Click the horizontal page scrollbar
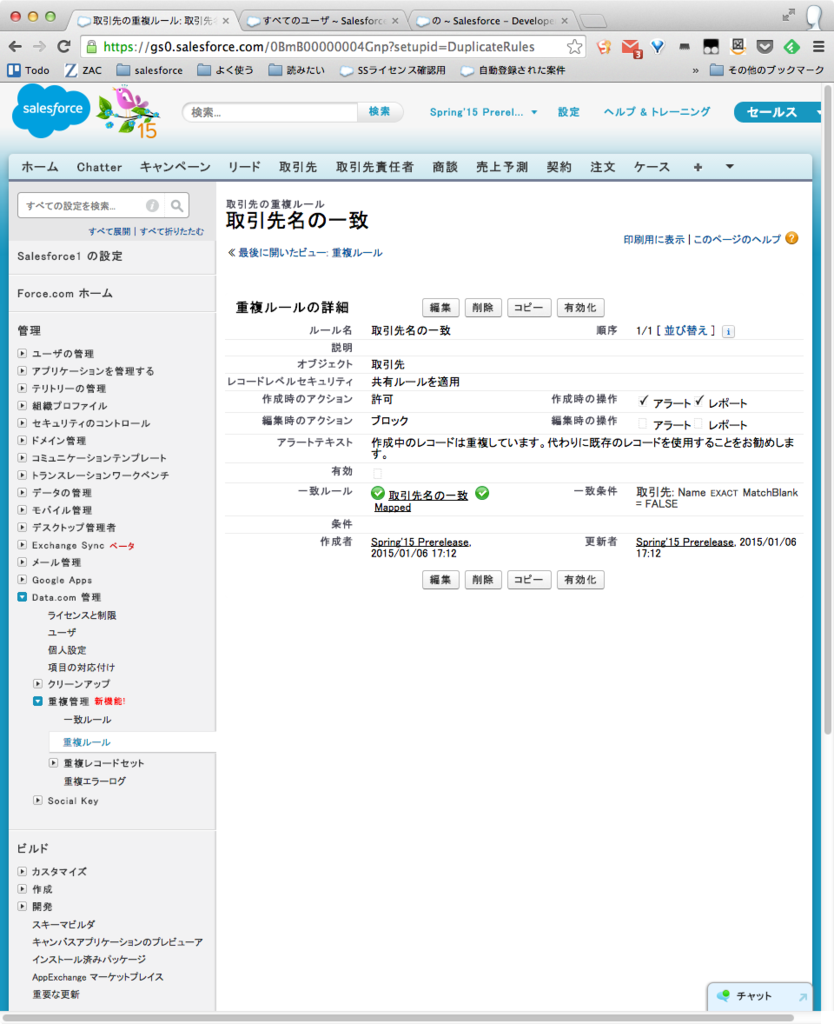Viewport: 834px width, 1024px height. point(400,1017)
